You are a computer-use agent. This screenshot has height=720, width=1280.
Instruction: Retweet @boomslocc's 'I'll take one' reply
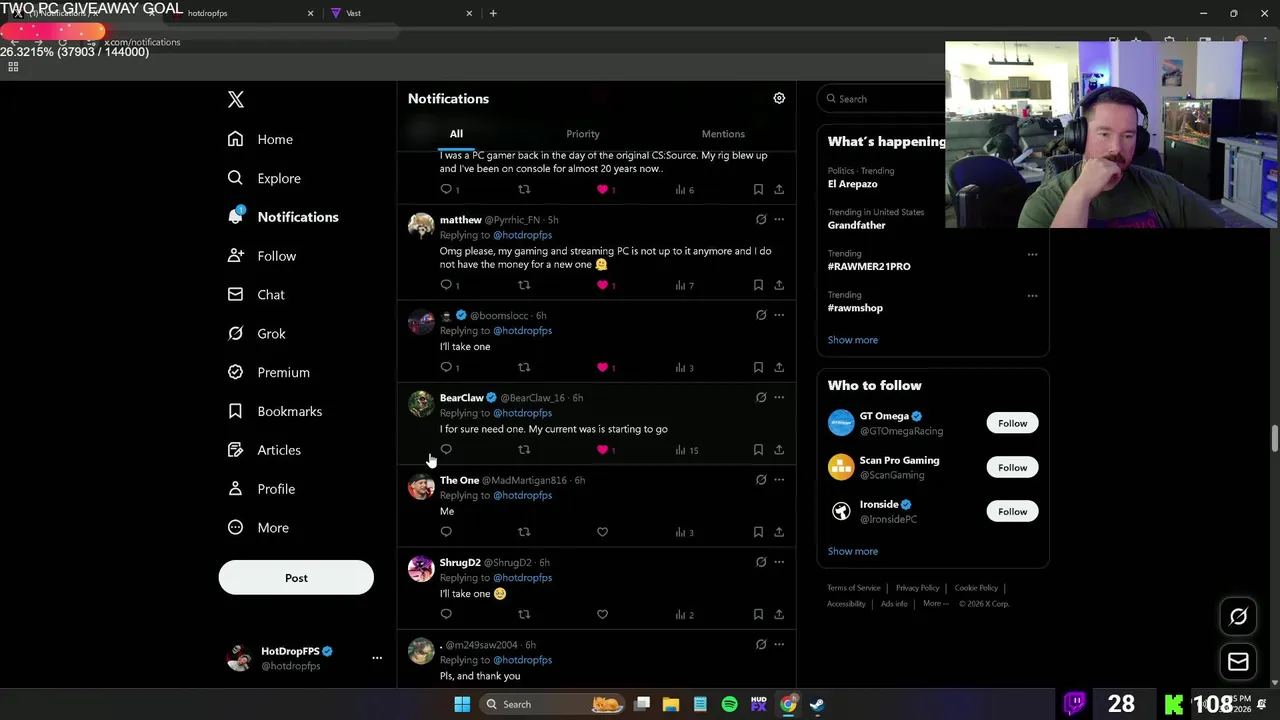tap(524, 367)
